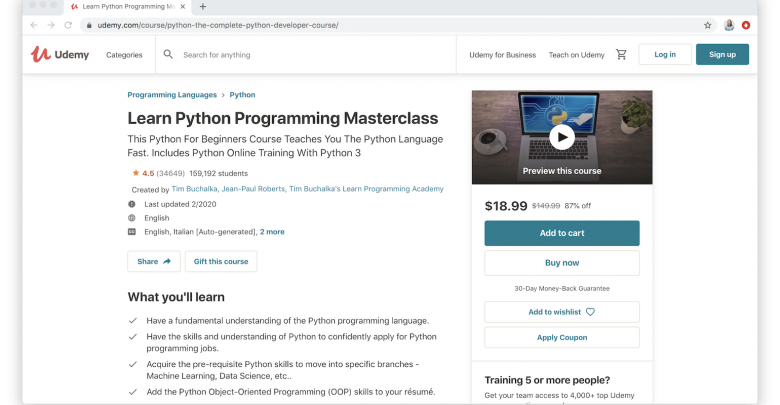Open Tim Buchalka's Learn Programming Academy link
This screenshot has width=780, height=405.
(x=366, y=189)
